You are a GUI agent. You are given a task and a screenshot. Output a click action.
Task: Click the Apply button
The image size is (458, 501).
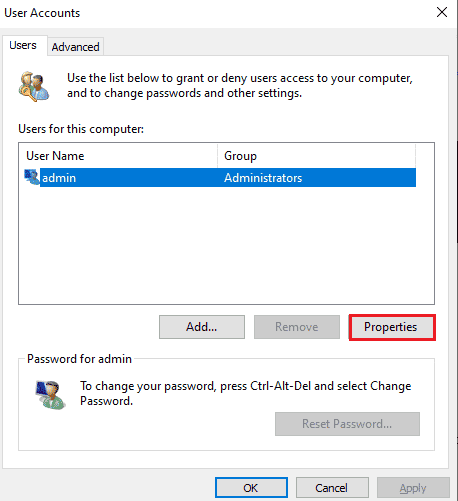[x=413, y=488]
